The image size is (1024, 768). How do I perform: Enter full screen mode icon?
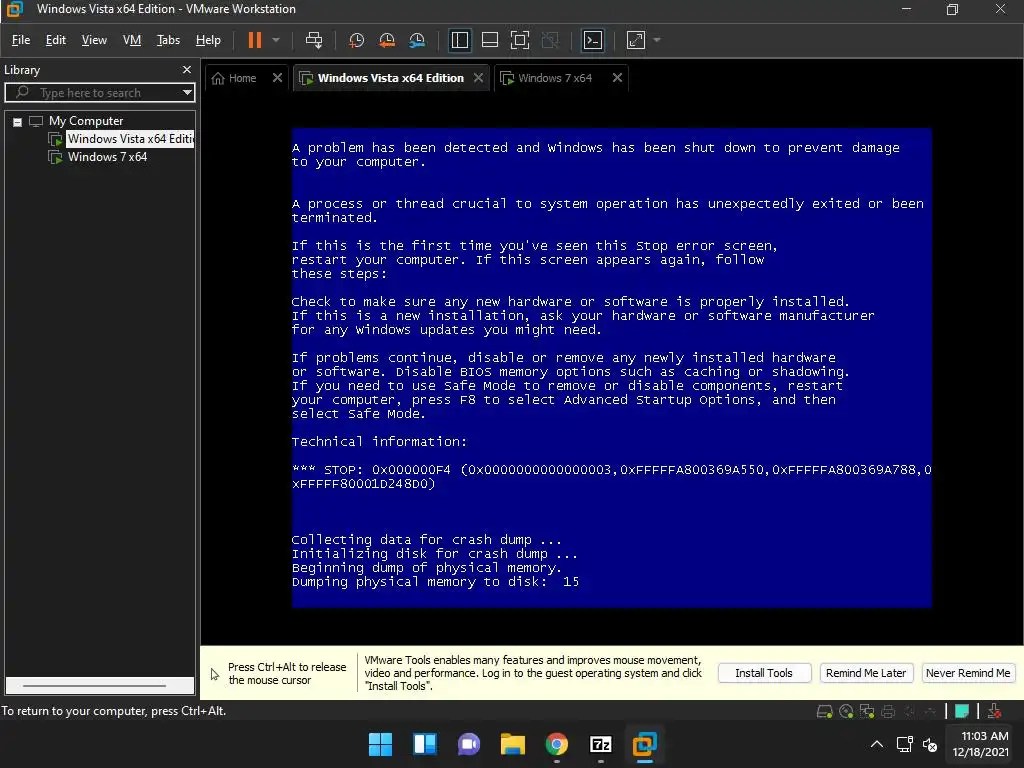[x=520, y=40]
